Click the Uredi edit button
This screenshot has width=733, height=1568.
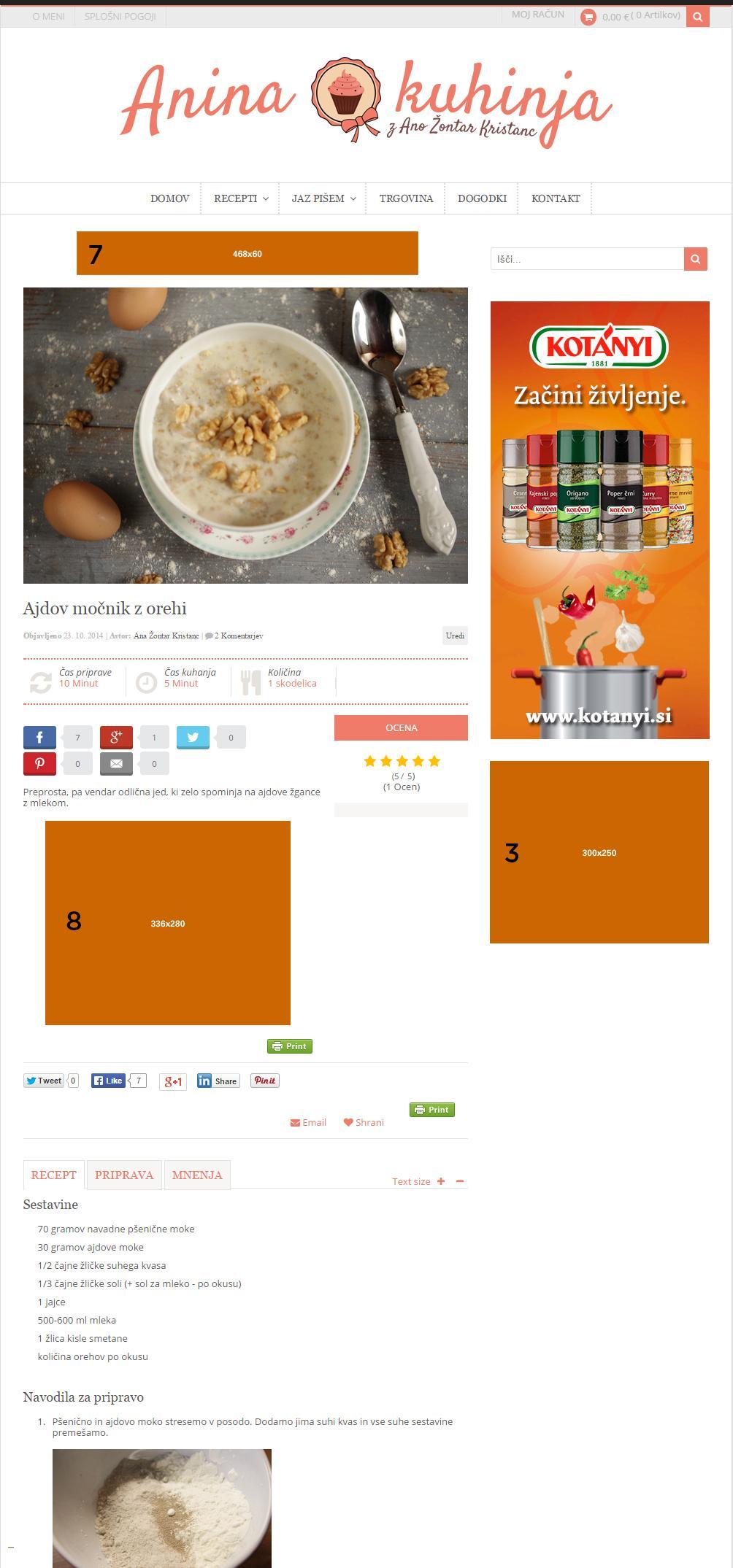pos(455,636)
